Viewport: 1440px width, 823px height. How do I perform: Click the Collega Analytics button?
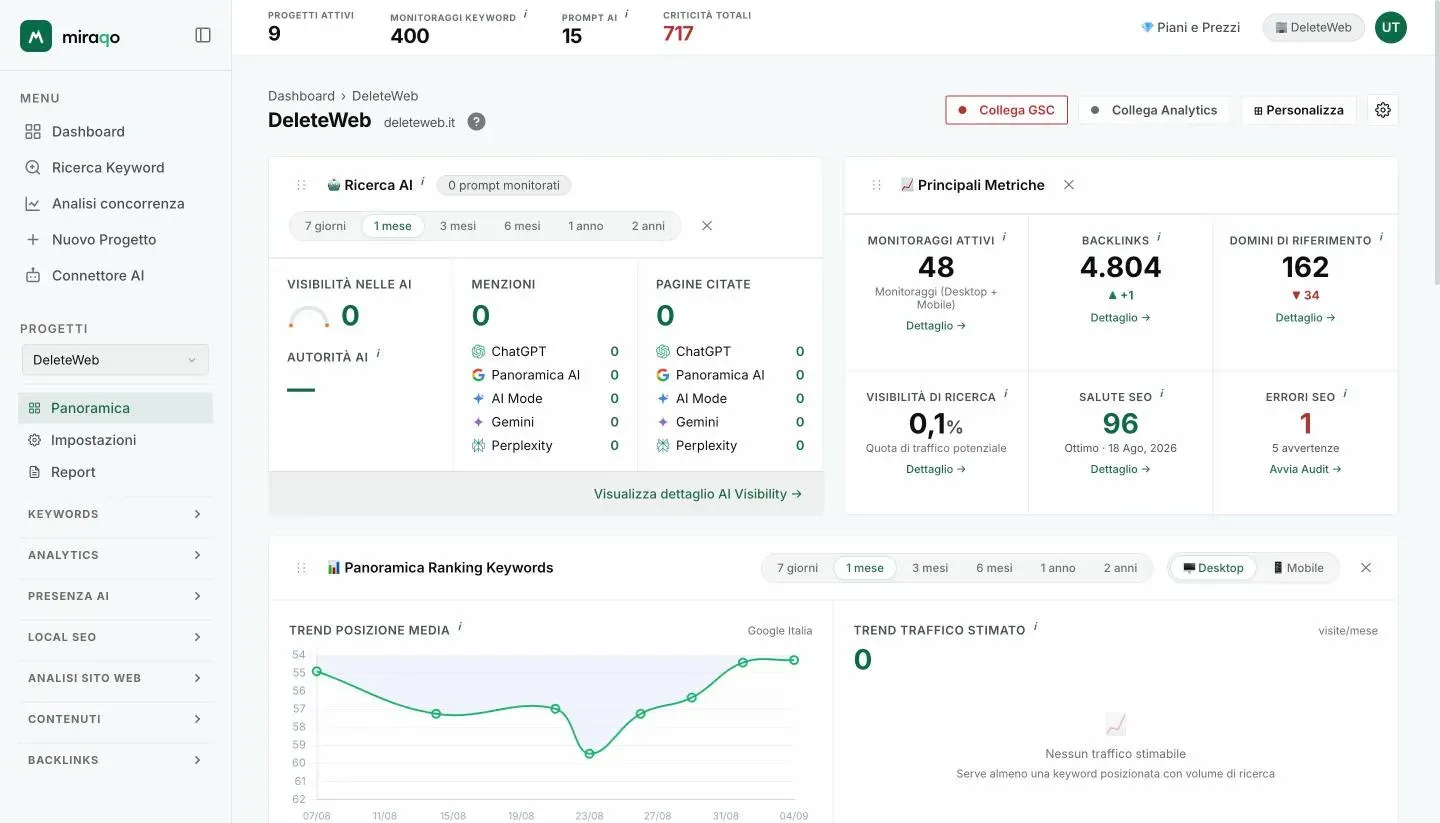tap(1154, 110)
